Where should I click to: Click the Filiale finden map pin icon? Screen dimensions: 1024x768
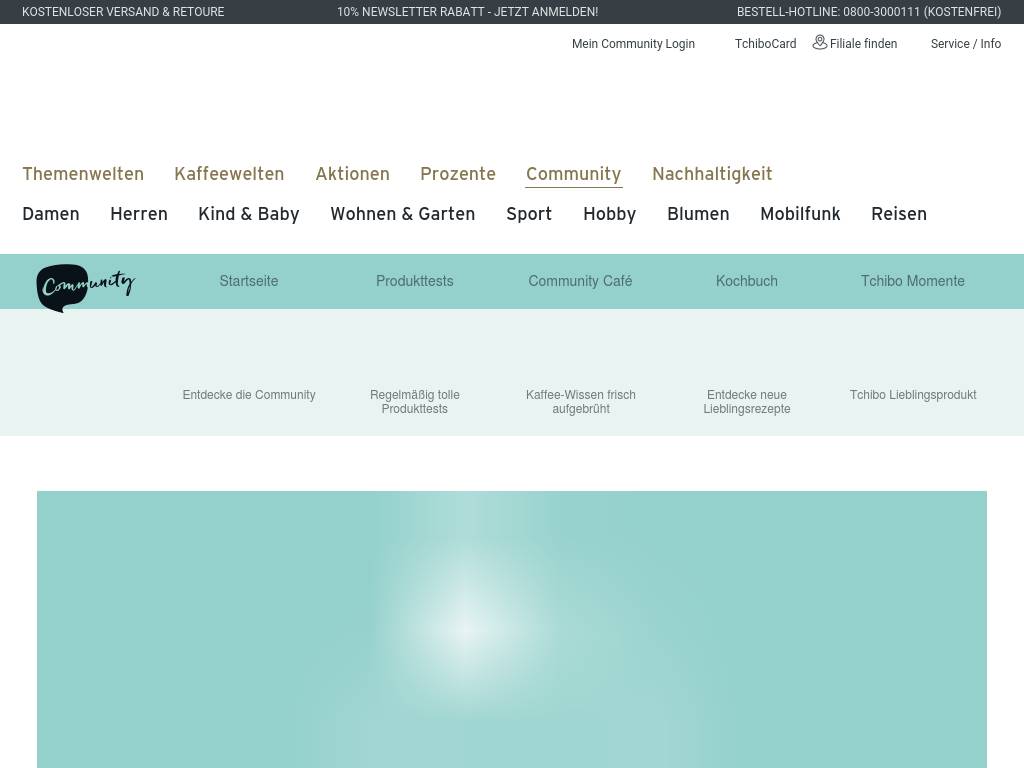pyautogui.click(x=820, y=42)
